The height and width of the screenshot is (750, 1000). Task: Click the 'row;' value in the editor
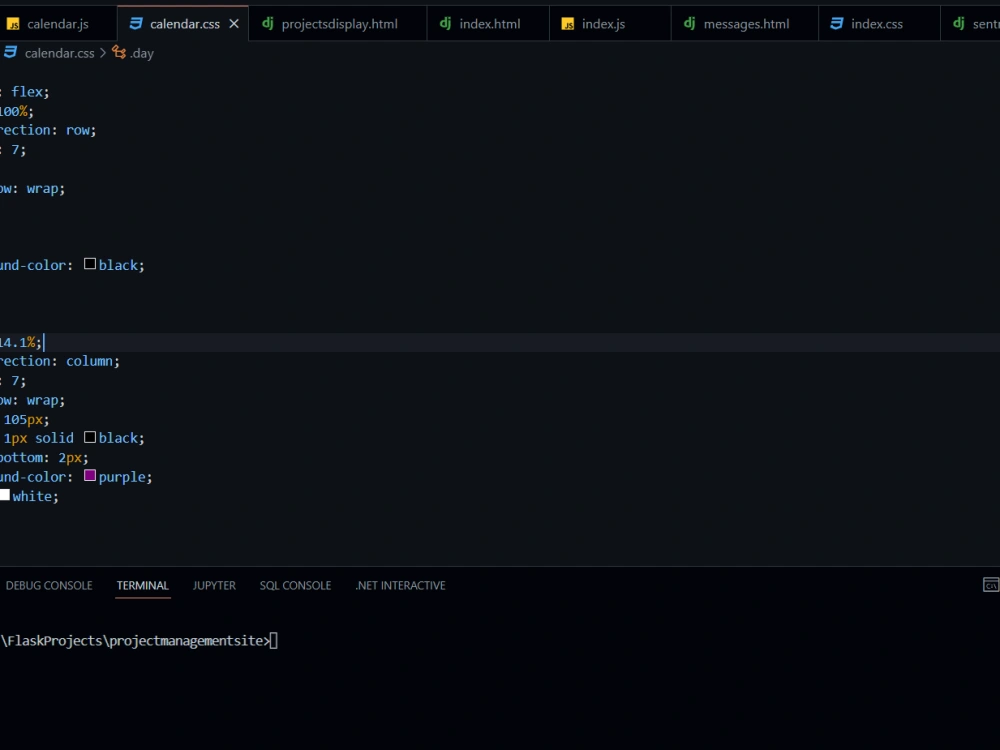click(81, 130)
